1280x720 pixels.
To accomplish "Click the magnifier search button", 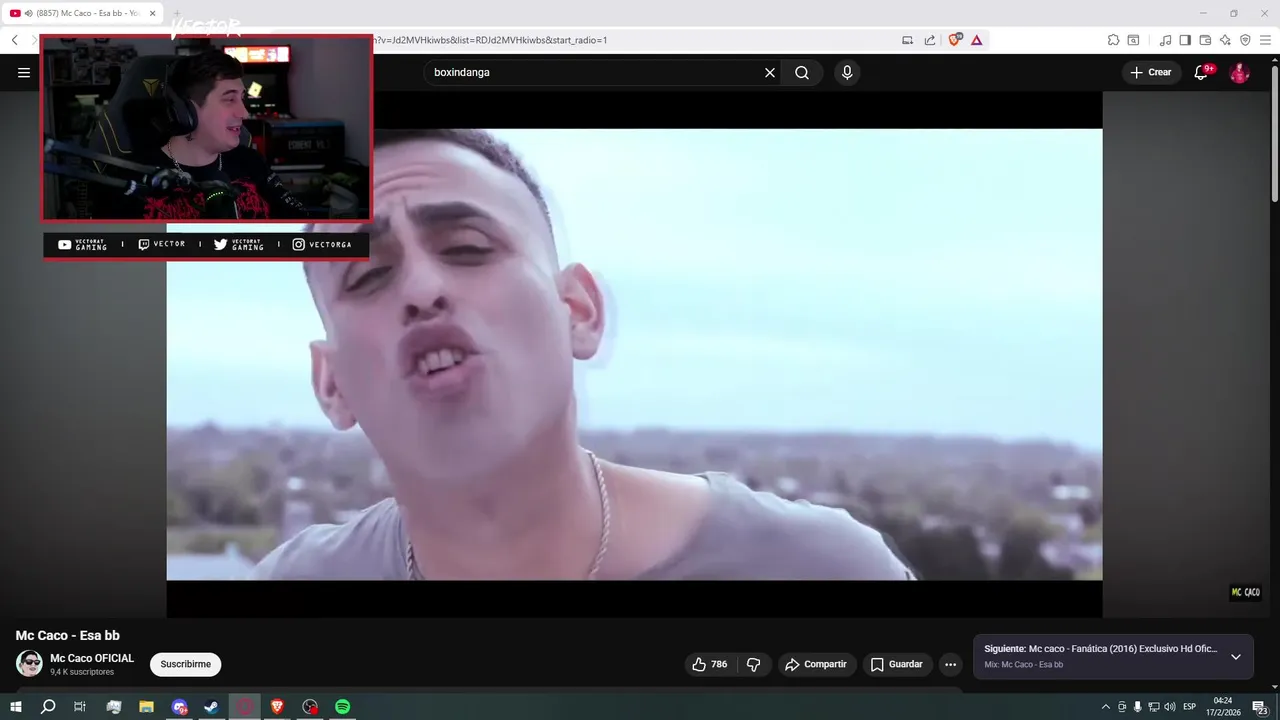I will point(802,73).
